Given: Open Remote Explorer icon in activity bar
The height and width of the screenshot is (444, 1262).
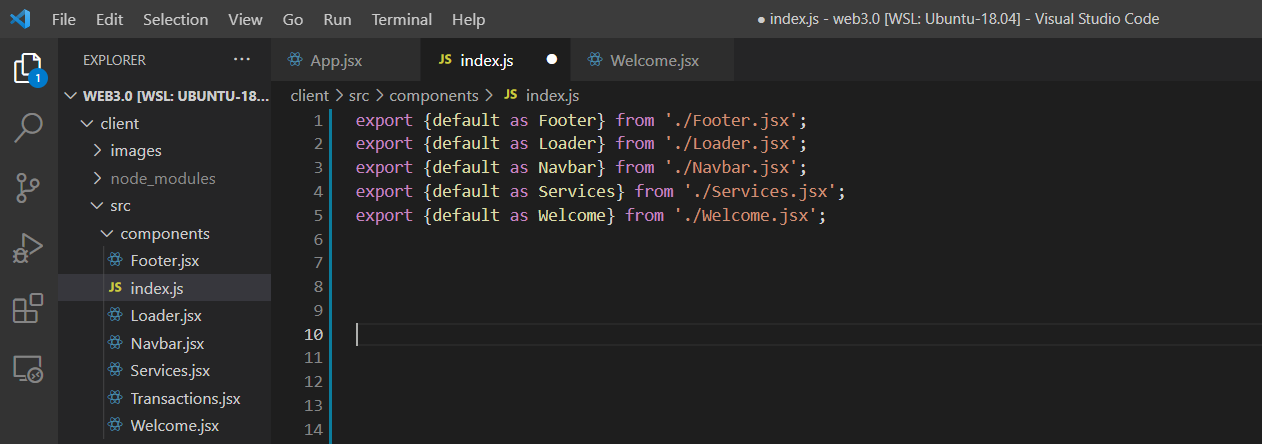Looking at the screenshot, I should [28, 370].
